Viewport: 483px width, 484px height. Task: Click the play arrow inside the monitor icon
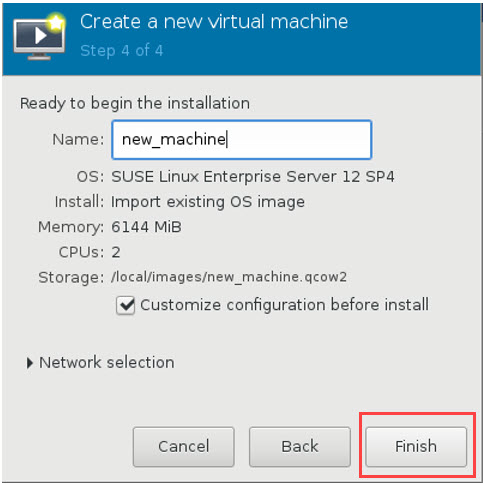40,36
